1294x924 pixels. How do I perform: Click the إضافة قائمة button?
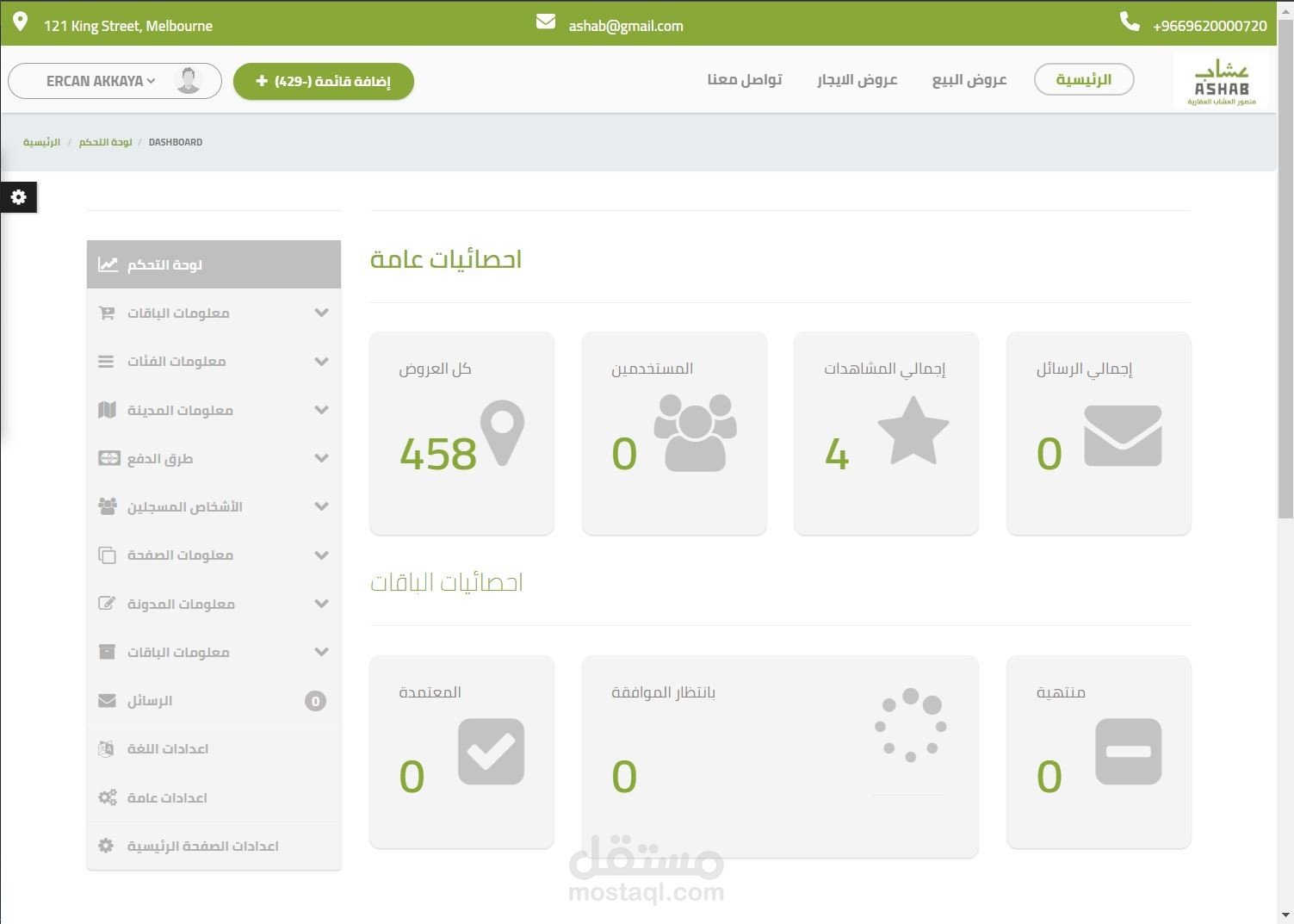coord(324,81)
